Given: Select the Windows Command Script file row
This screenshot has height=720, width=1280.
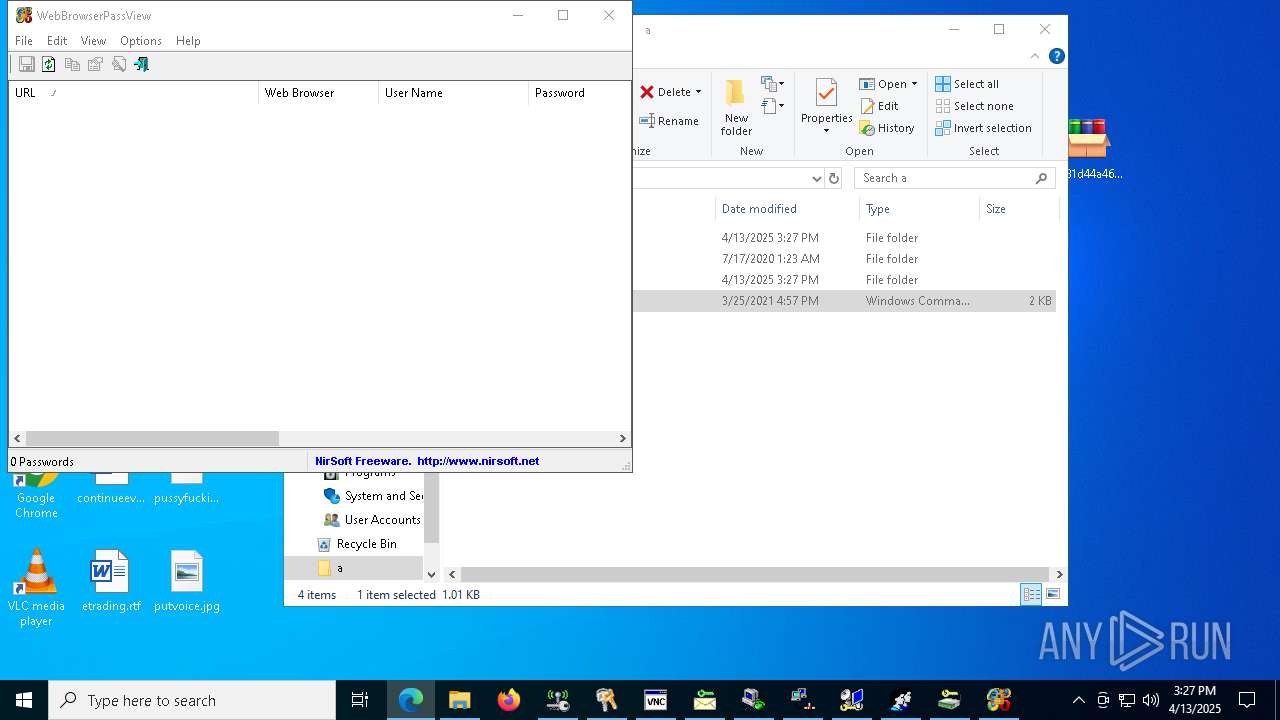Looking at the screenshot, I should 844,301.
